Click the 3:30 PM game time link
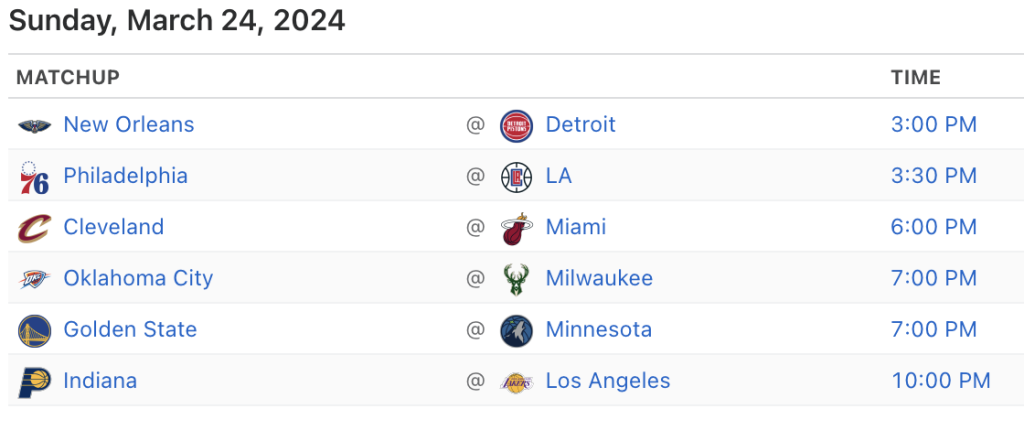Screen dimensions: 1024x430 pyautogui.click(x=934, y=176)
